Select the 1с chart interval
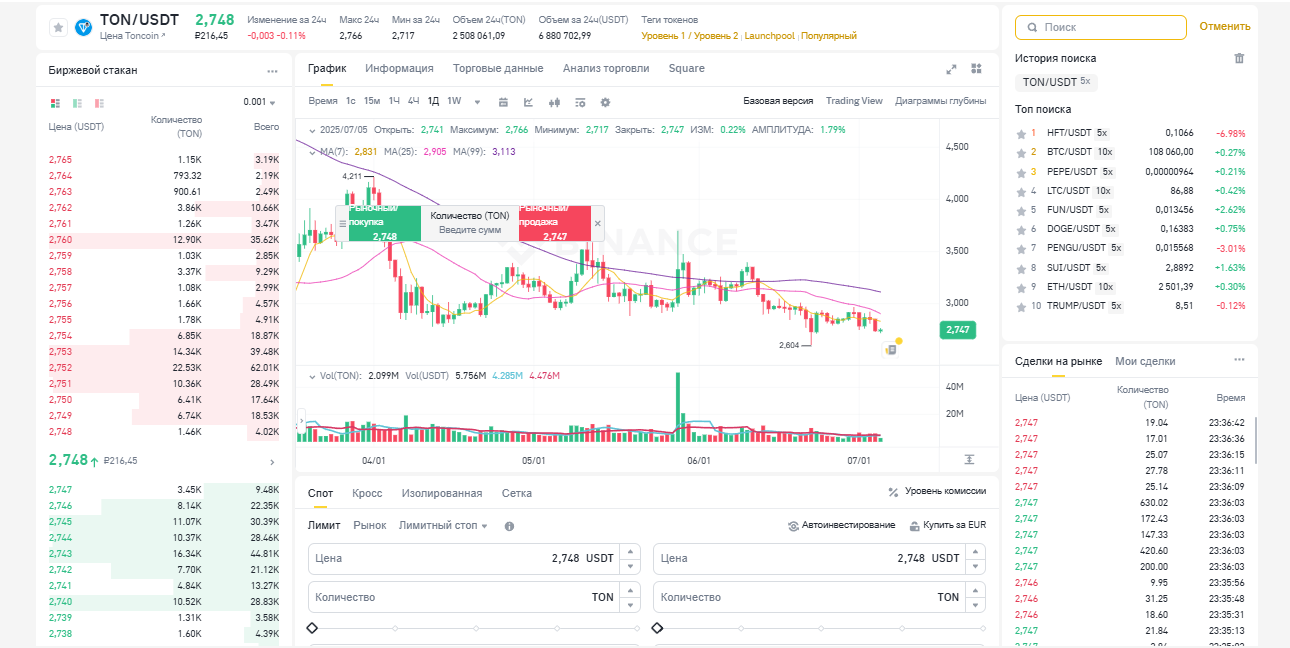This screenshot has width=1290, height=648. pos(351,101)
